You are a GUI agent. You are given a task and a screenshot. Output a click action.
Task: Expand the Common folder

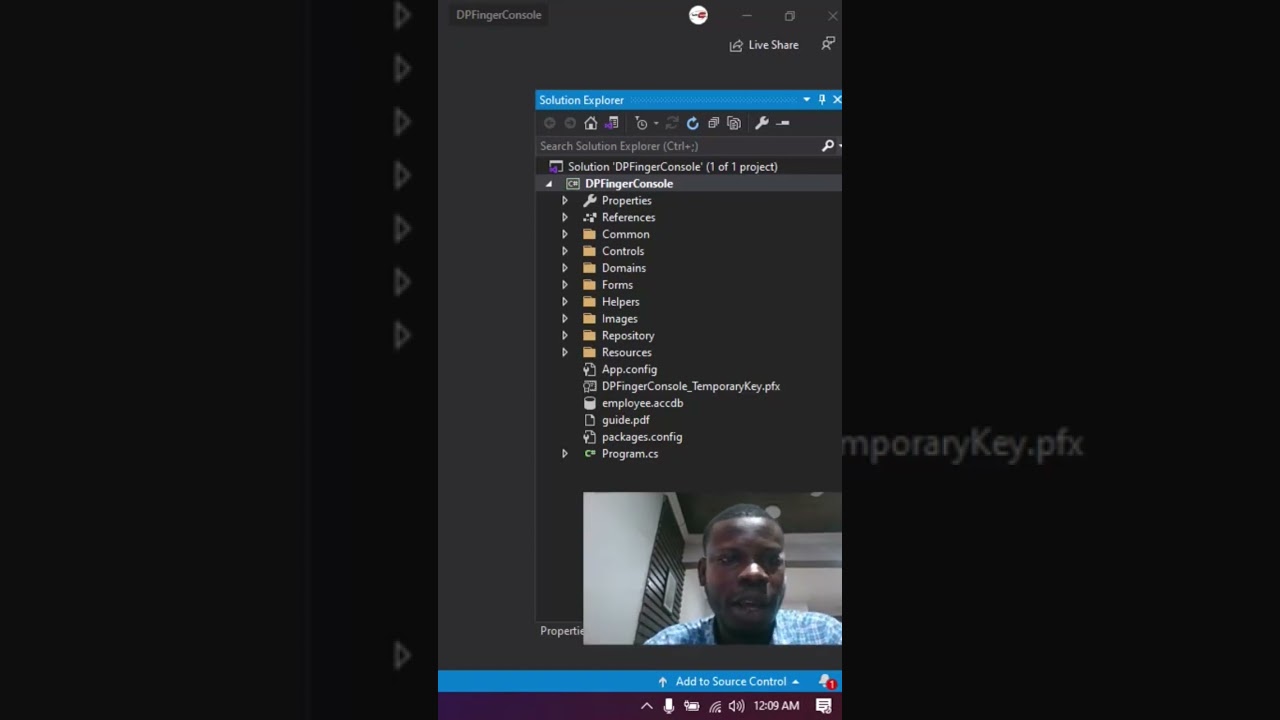click(565, 235)
